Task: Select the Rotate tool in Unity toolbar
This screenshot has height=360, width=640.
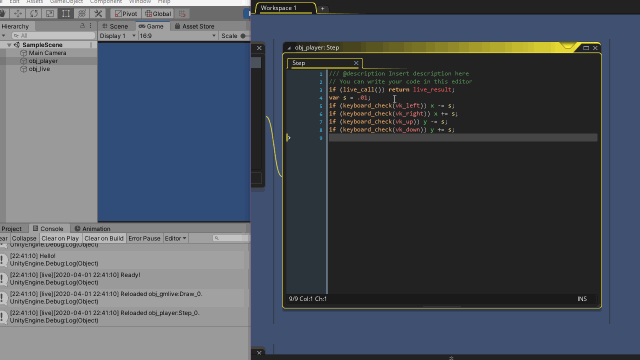Action: pyautogui.click(x=34, y=13)
